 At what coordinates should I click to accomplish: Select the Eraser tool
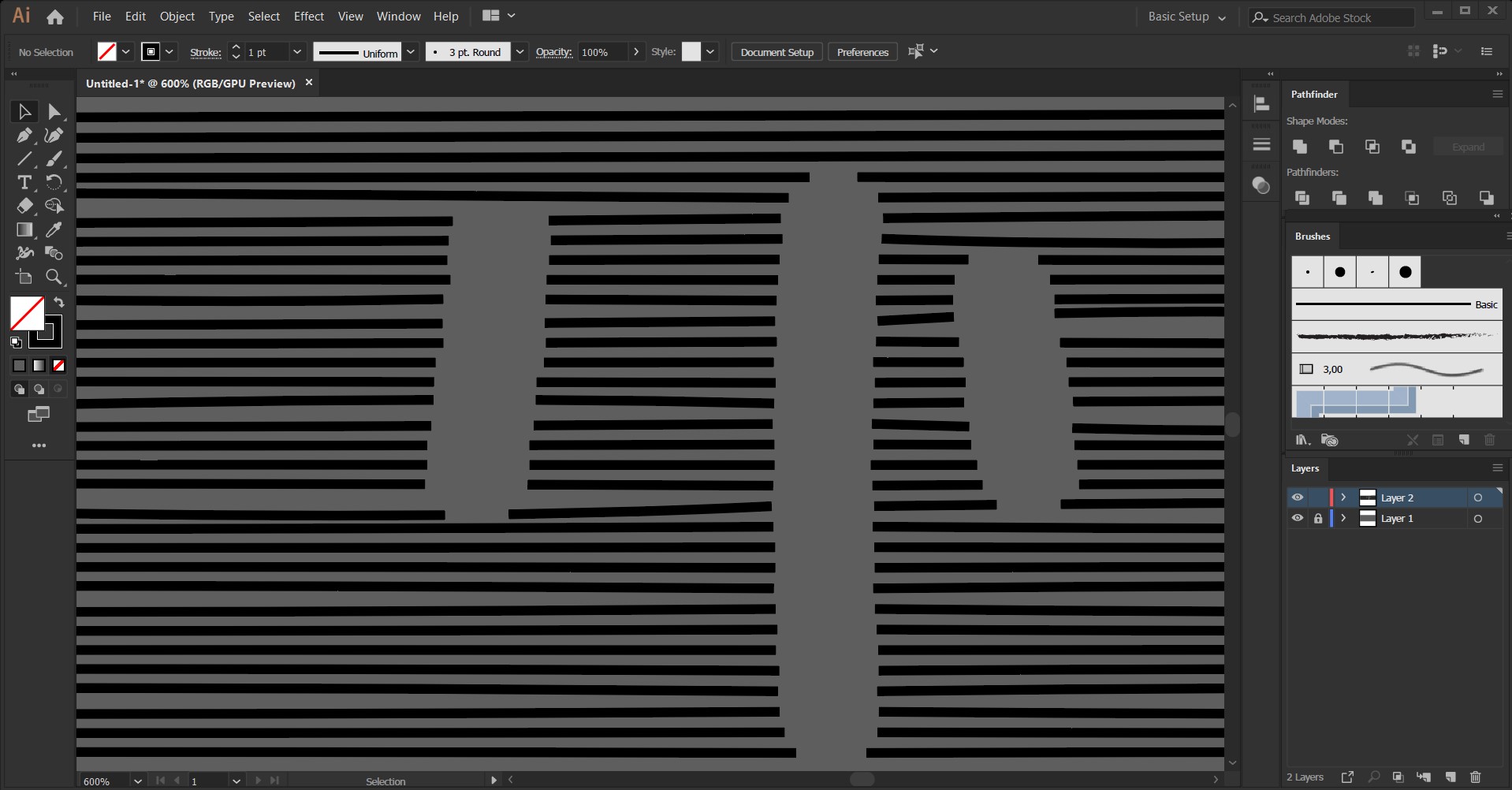[x=24, y=206]
